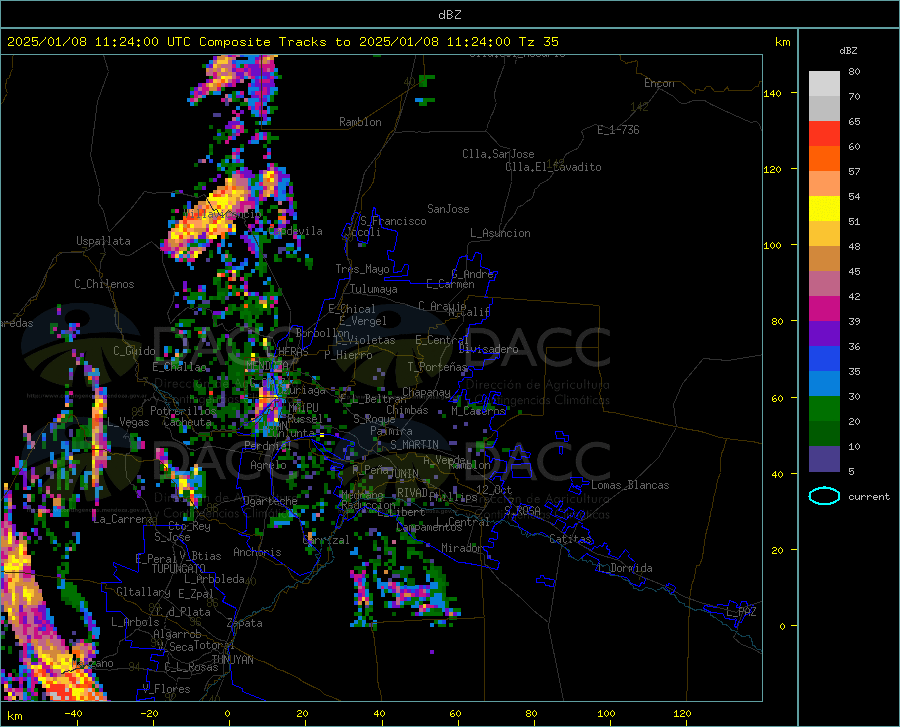Click the 'Mirador' map label

coord(462,548)
